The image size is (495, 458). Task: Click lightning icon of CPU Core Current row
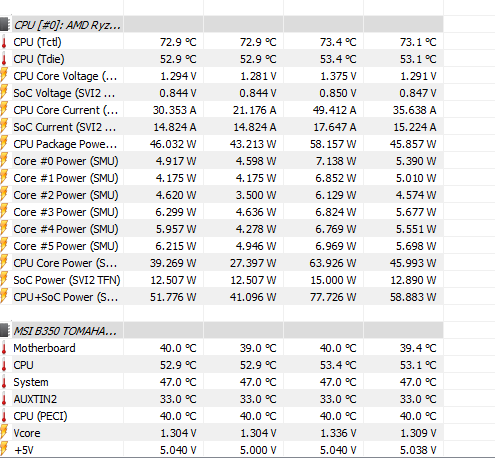point(4,109)
